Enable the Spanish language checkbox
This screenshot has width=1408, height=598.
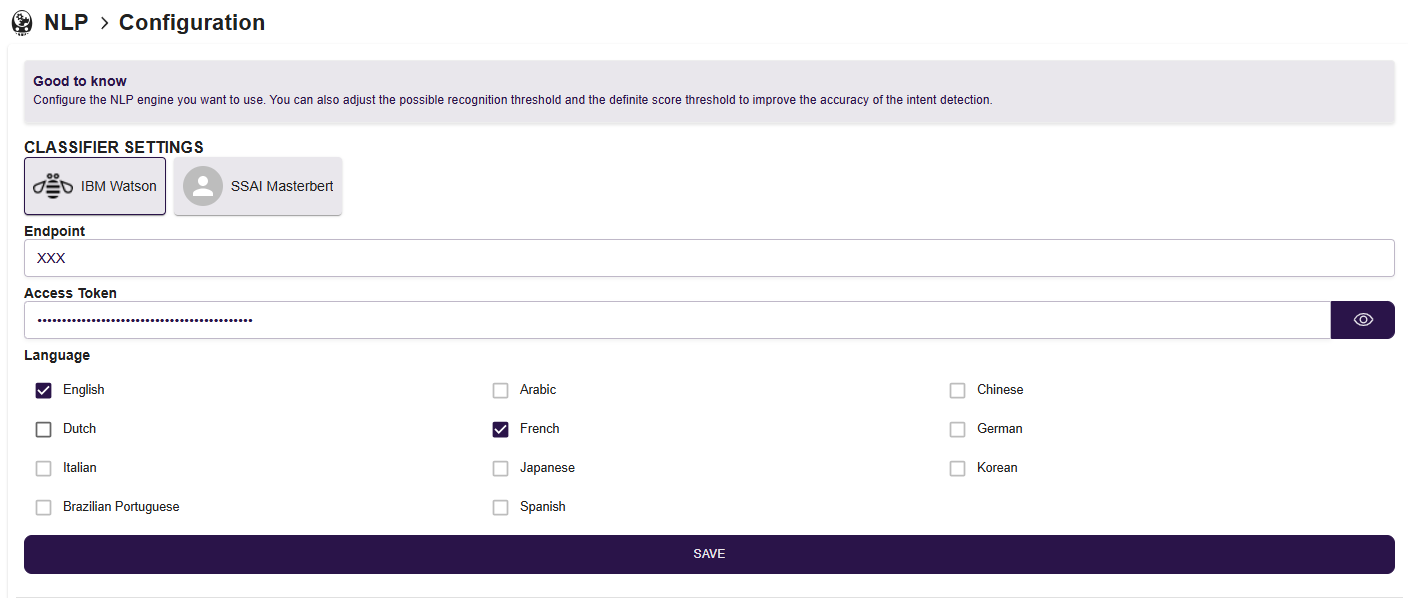(x=500, y=507)
